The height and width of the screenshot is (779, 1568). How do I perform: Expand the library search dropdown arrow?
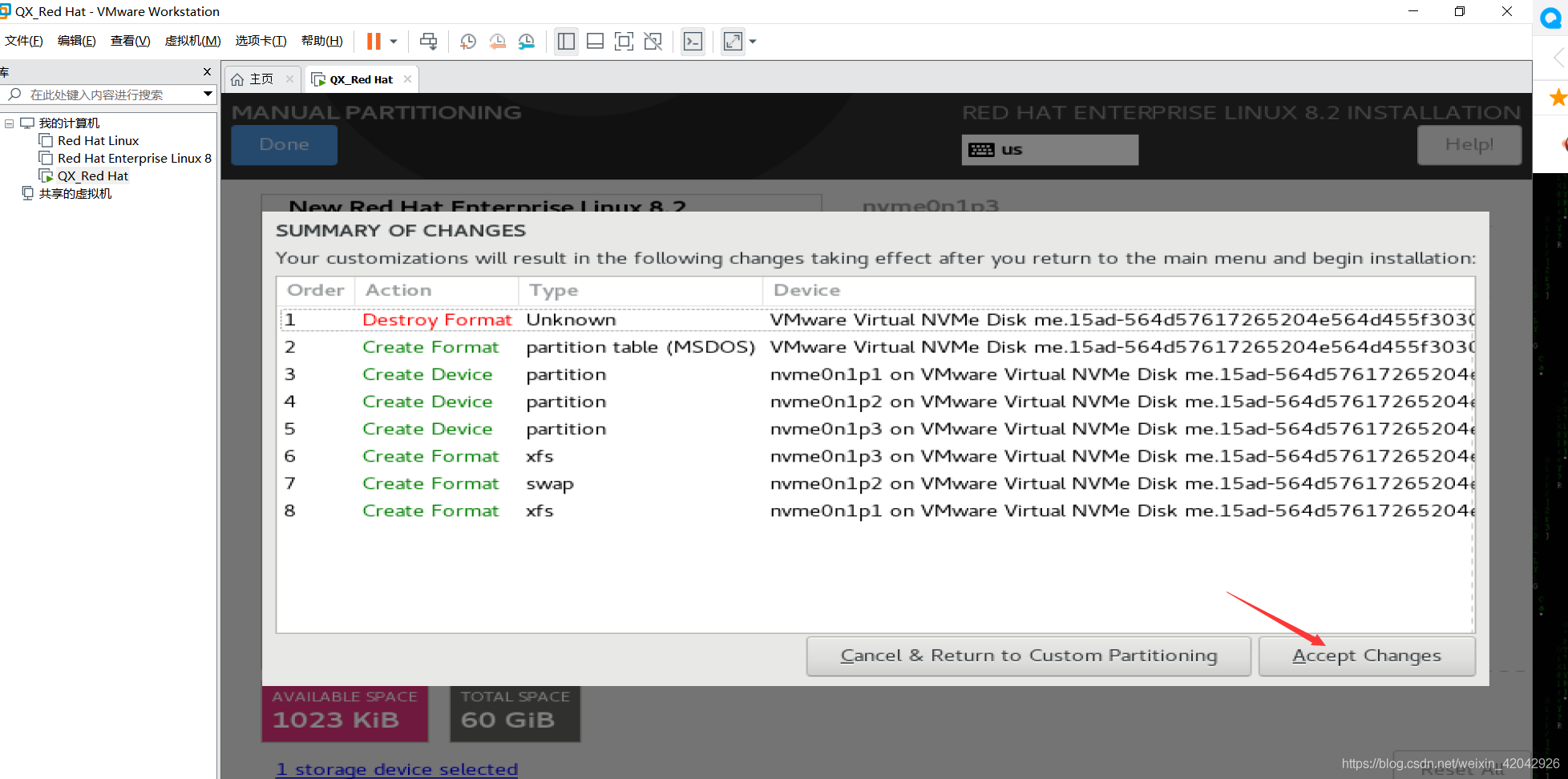(x=208, y=94)
